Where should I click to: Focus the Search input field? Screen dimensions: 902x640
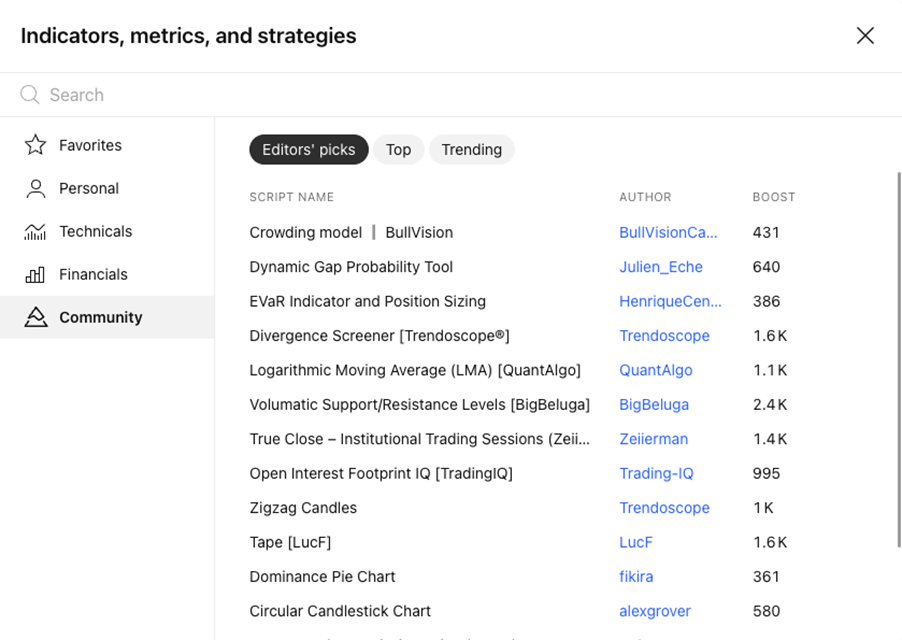451,95
